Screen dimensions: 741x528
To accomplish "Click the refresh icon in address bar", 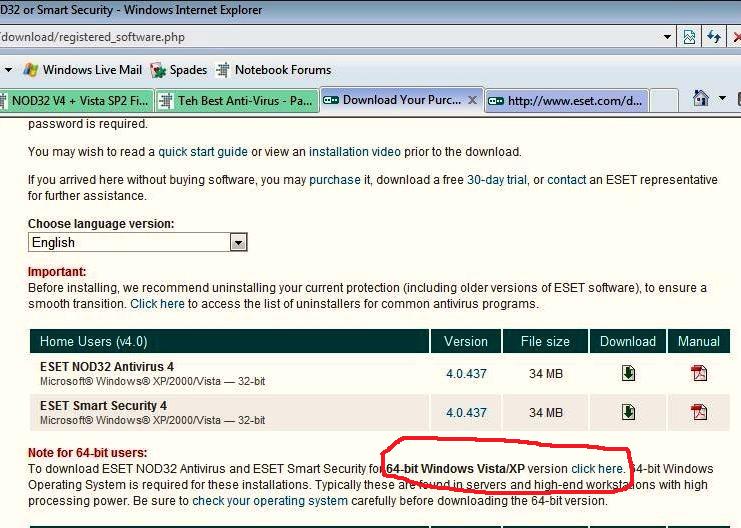I will click(714, 37).
